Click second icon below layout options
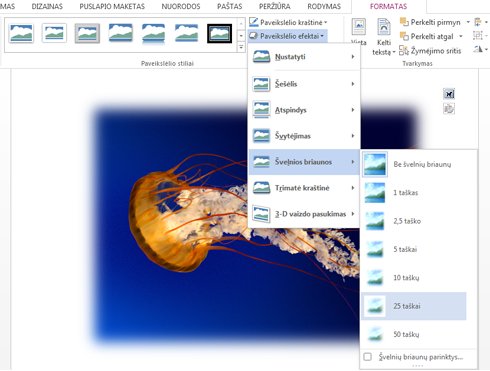This screenshot has height=371, width=490. pos(449,109)
